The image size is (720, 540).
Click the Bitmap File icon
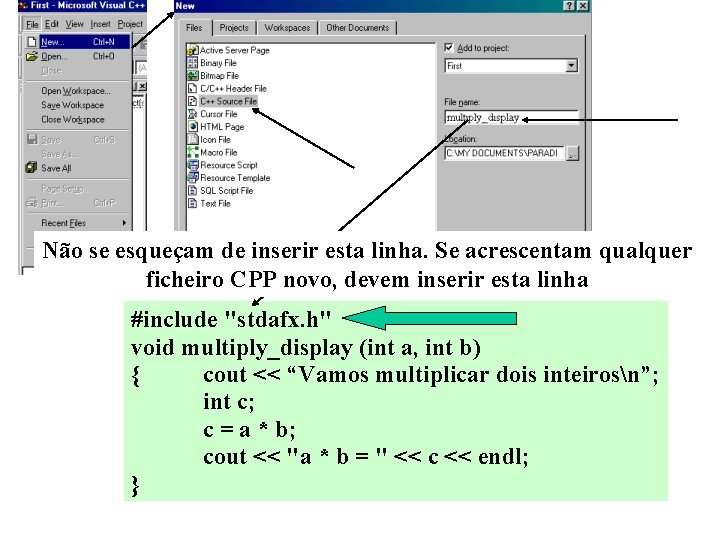pyautogui.click(x=193, y=76)
